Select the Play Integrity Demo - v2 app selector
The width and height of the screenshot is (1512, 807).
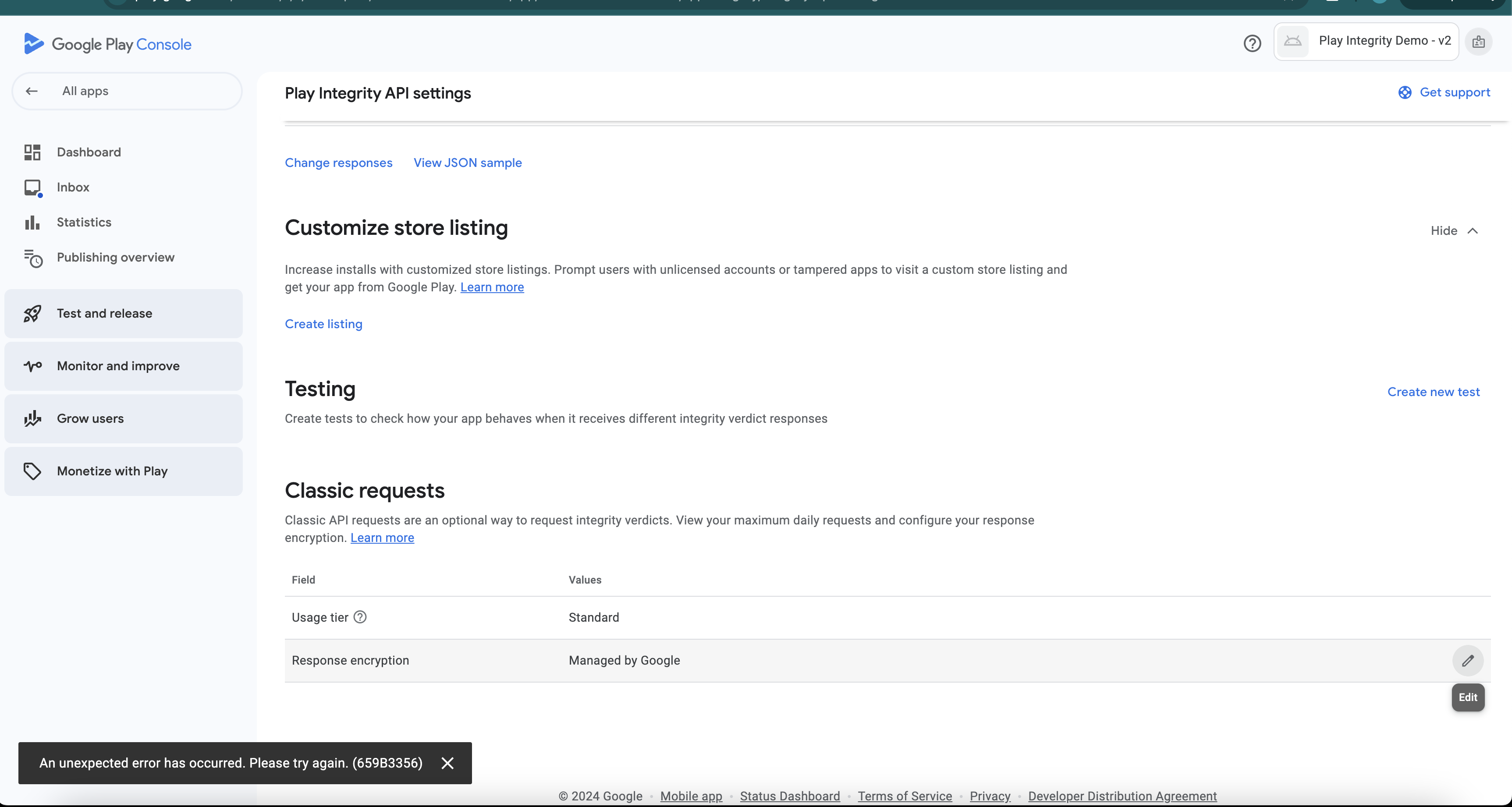[1366, 41]
